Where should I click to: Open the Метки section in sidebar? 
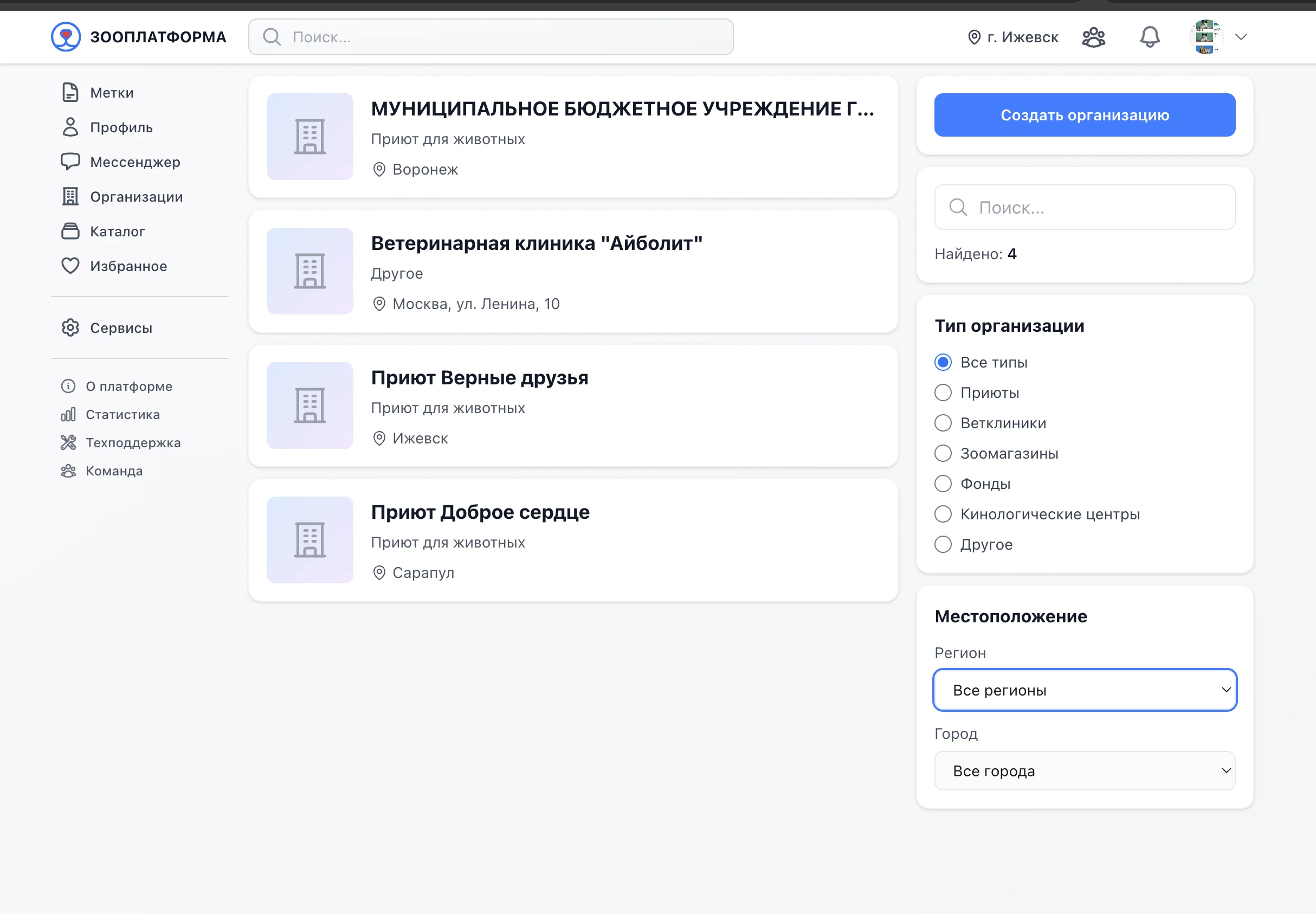[x=112, y=92]
